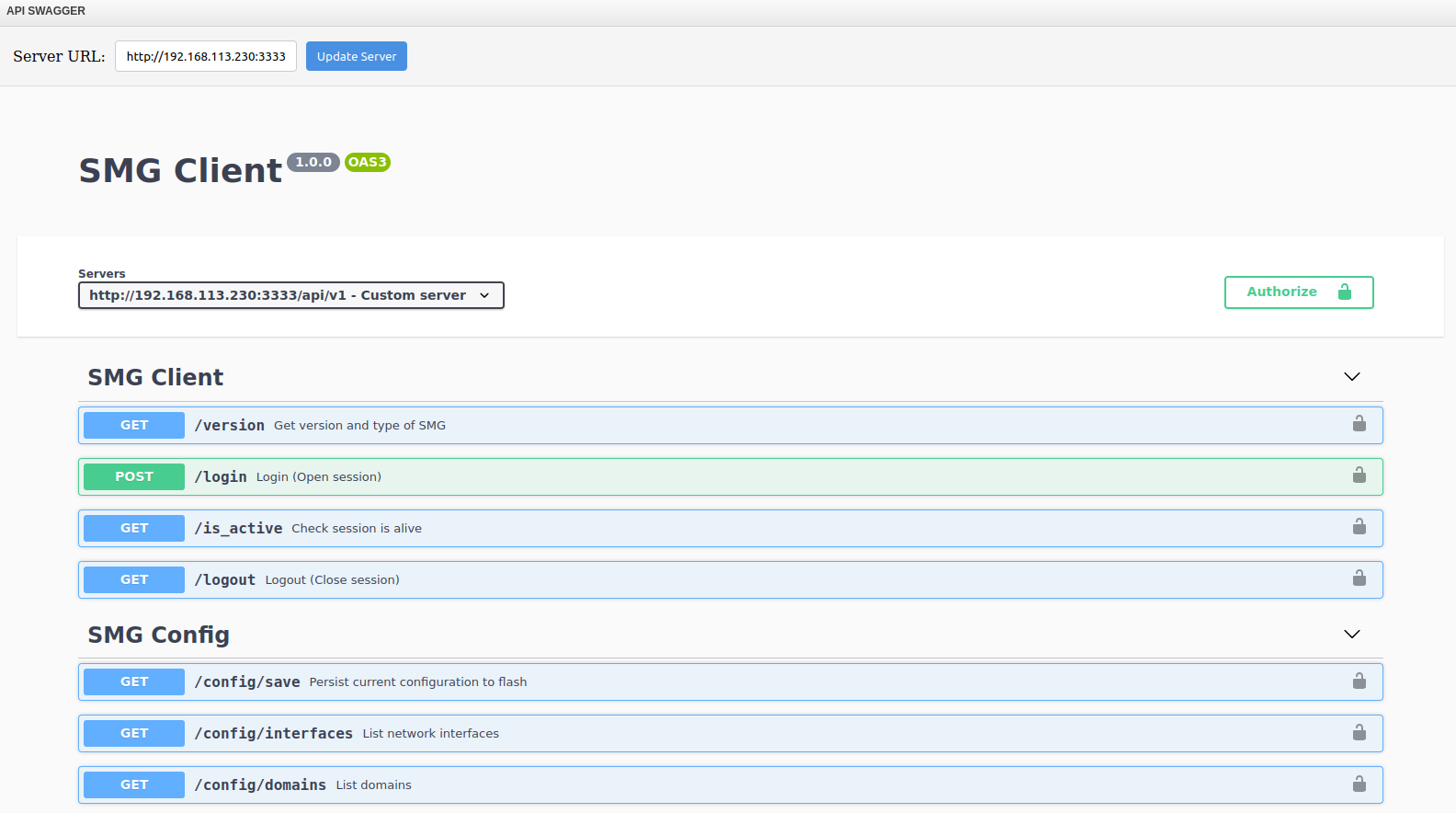Click the lock icon on /logout row
1456x813 pixels.
[1359, 578]
